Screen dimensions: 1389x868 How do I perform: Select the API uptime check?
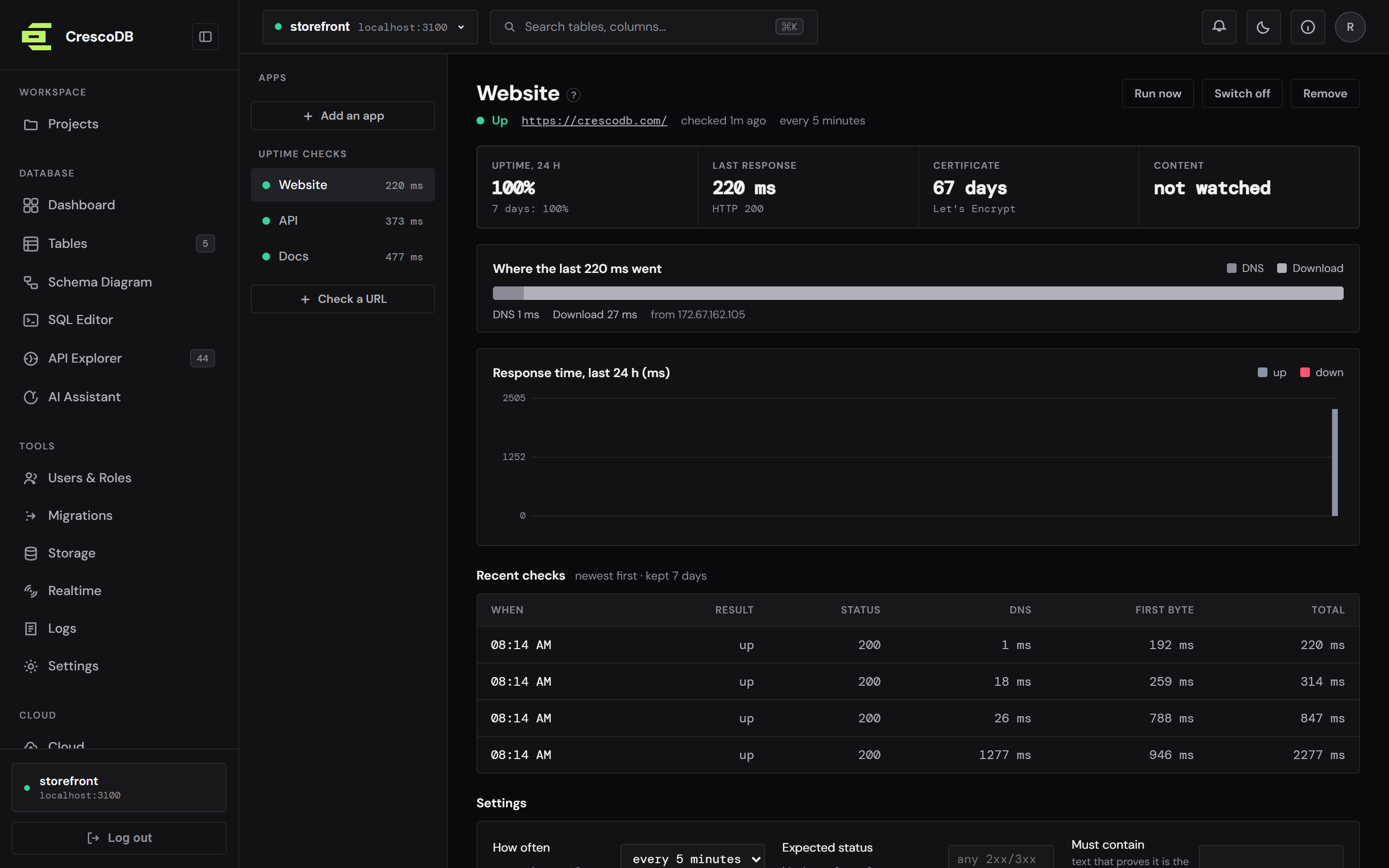click(342, 221)
